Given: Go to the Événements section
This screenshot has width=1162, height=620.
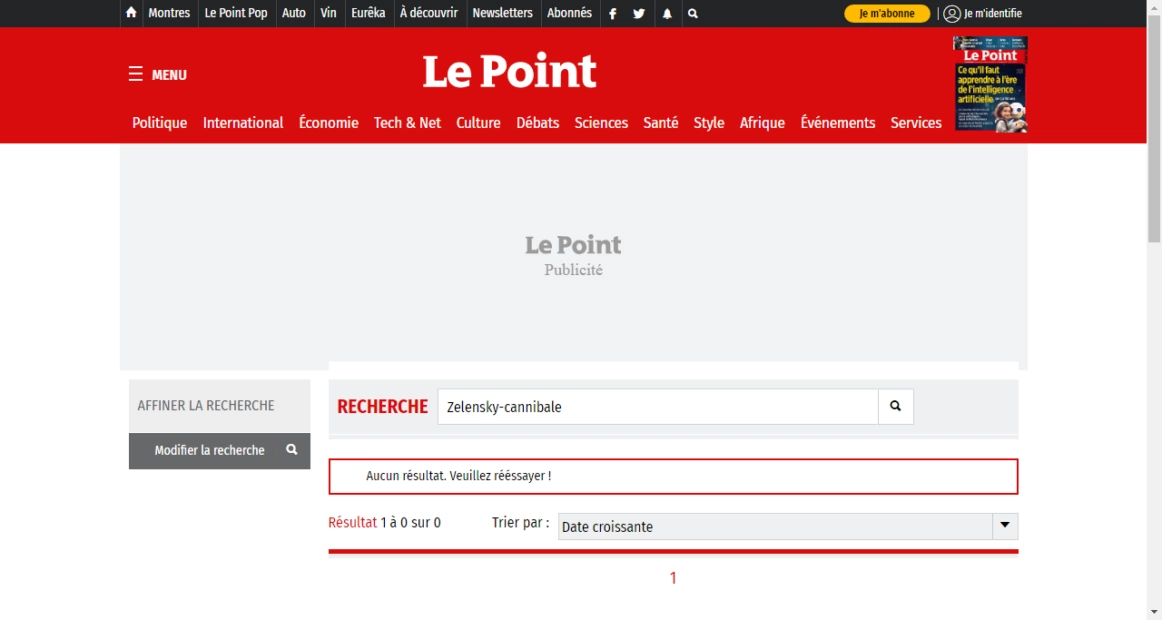Looking at the screenshot, I should (837, 123).
